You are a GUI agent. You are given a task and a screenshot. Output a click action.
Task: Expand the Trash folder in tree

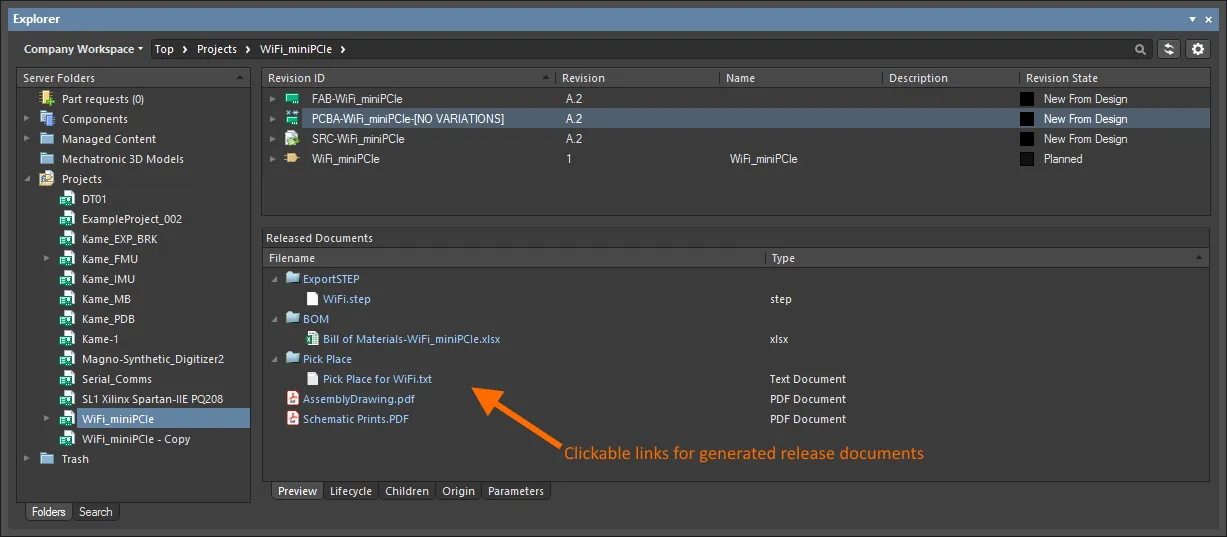point(27,459)
